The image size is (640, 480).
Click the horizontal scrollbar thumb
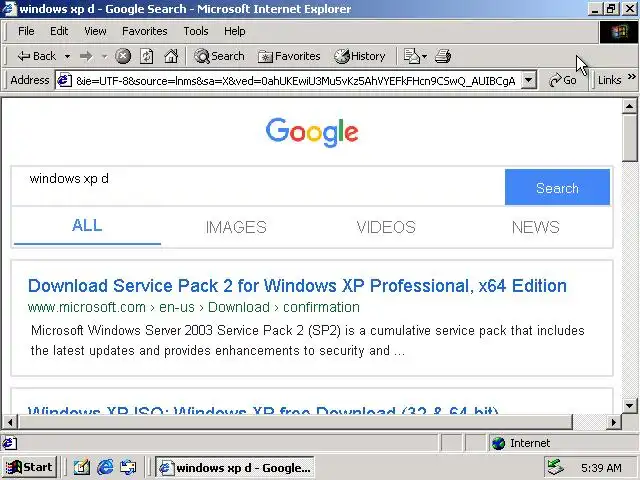click(295, 422)
